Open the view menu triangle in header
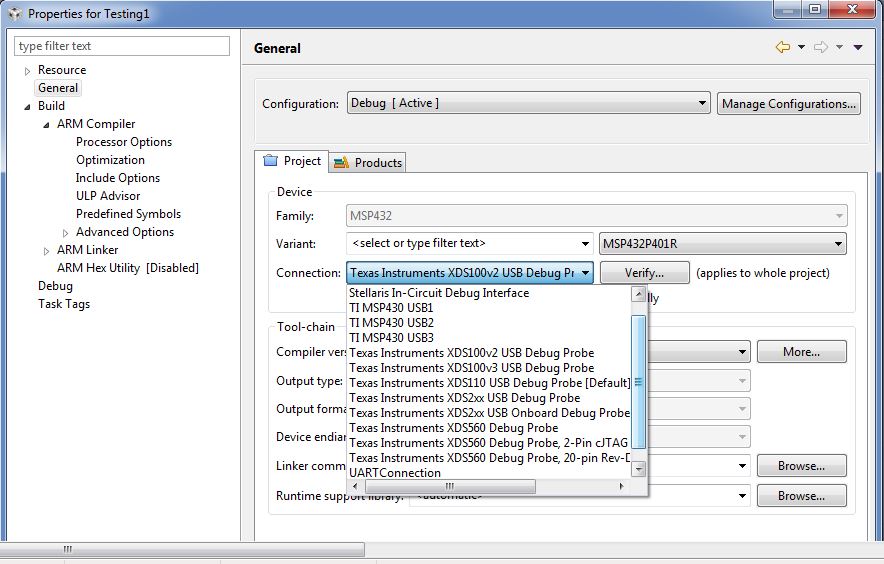Viewport: 884px width, 564px height. click(x=858, y=47)
